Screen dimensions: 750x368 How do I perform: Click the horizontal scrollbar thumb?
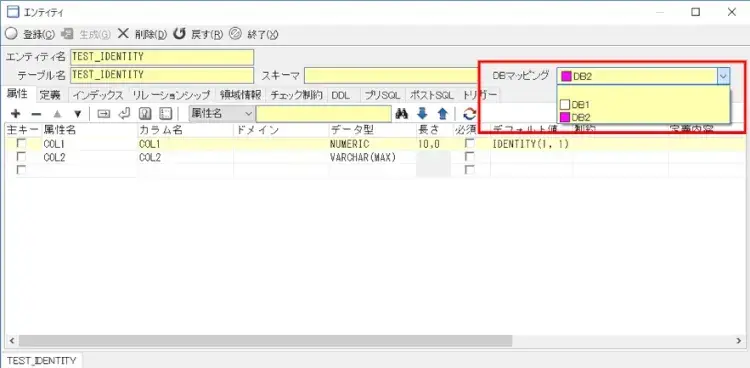[x=265, y=340]
